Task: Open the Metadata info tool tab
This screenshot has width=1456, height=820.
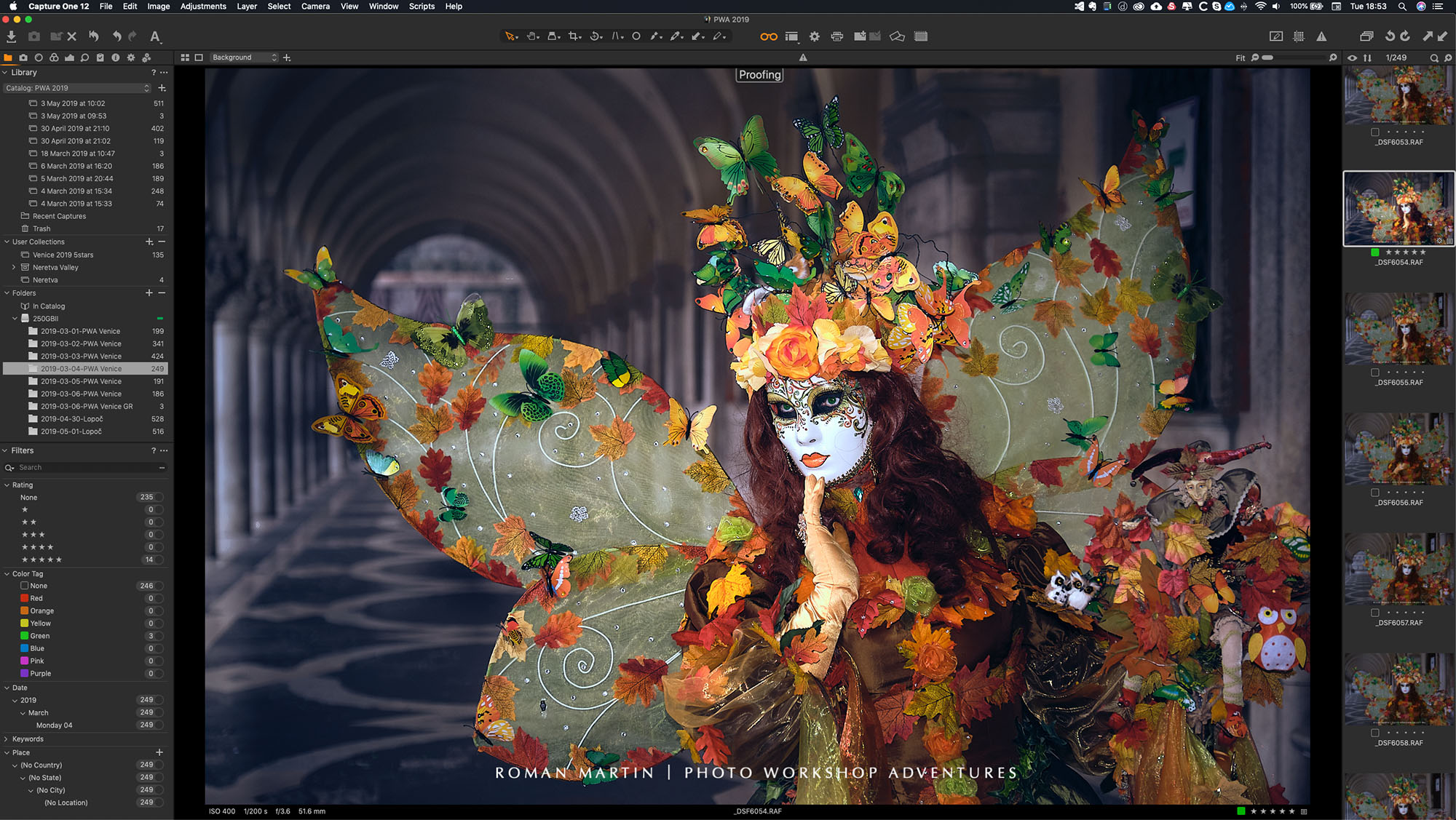Action: (115, 57)
